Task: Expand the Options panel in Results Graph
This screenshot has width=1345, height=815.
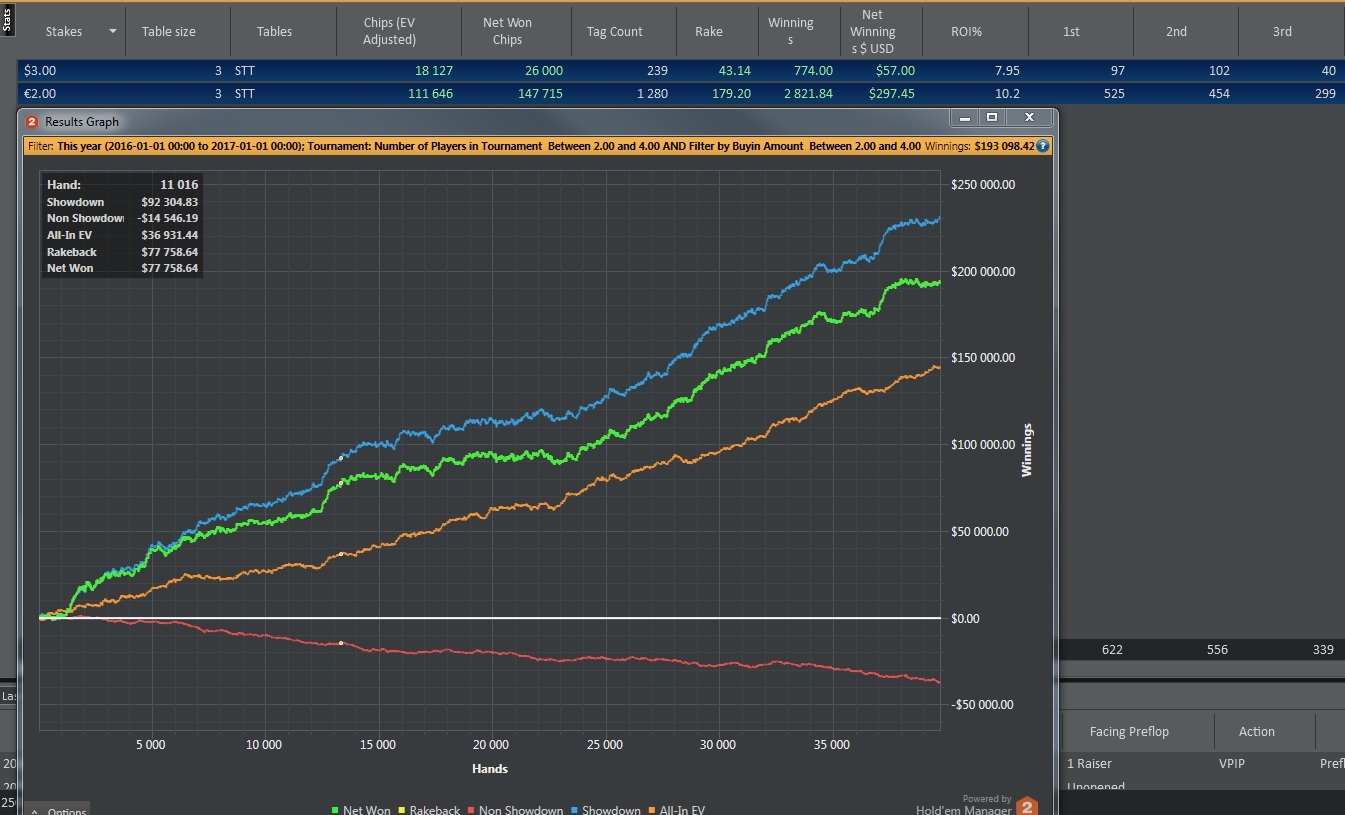Action: tap(58, 808)
